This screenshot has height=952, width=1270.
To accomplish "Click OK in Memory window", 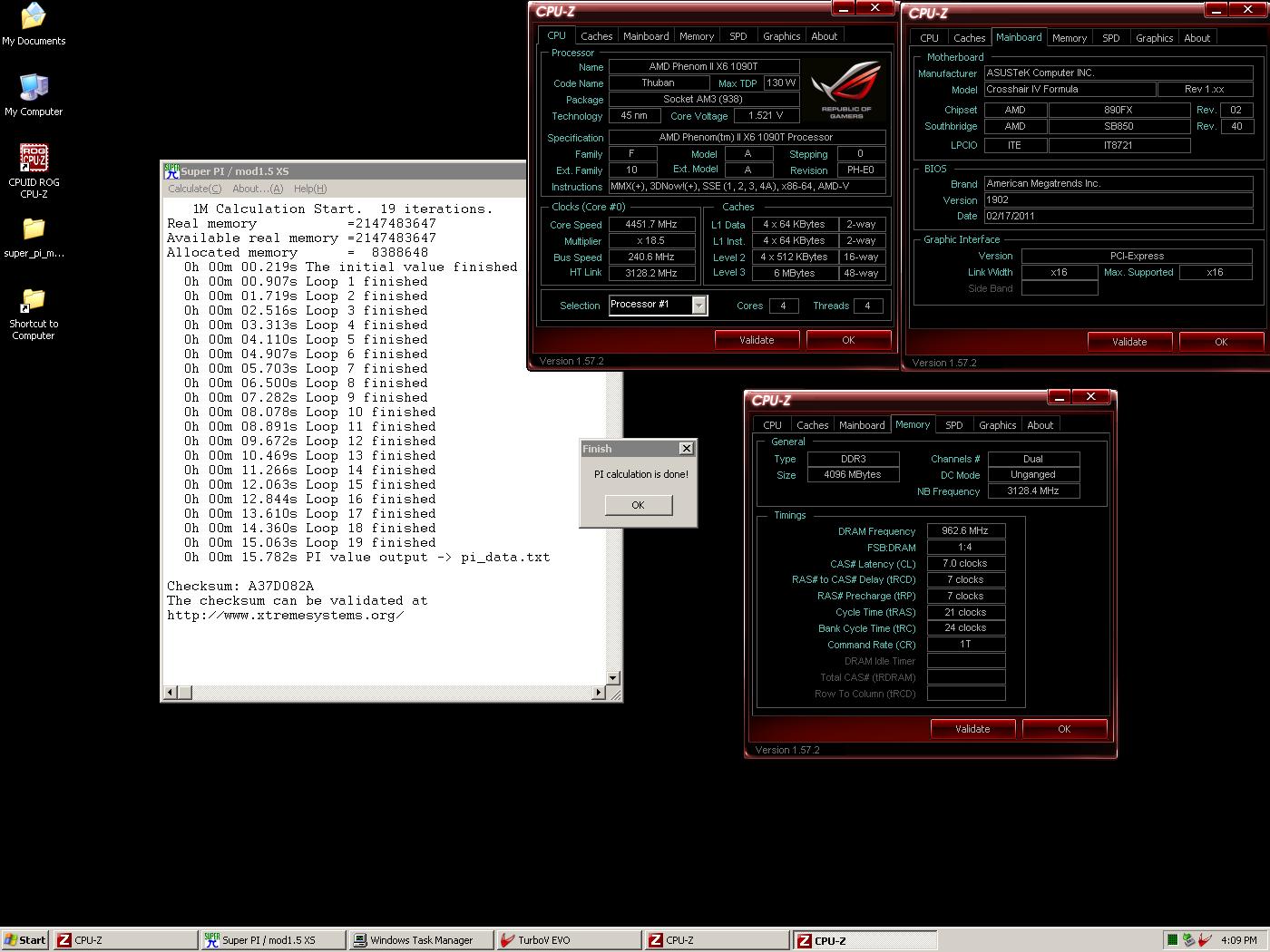I will click(1064, 729).
